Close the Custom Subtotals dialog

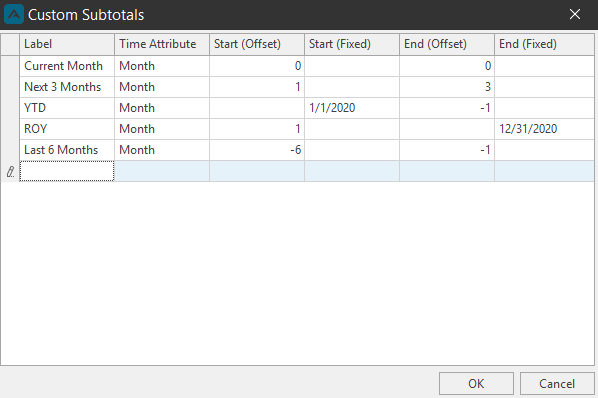click(x=575, y=14)
